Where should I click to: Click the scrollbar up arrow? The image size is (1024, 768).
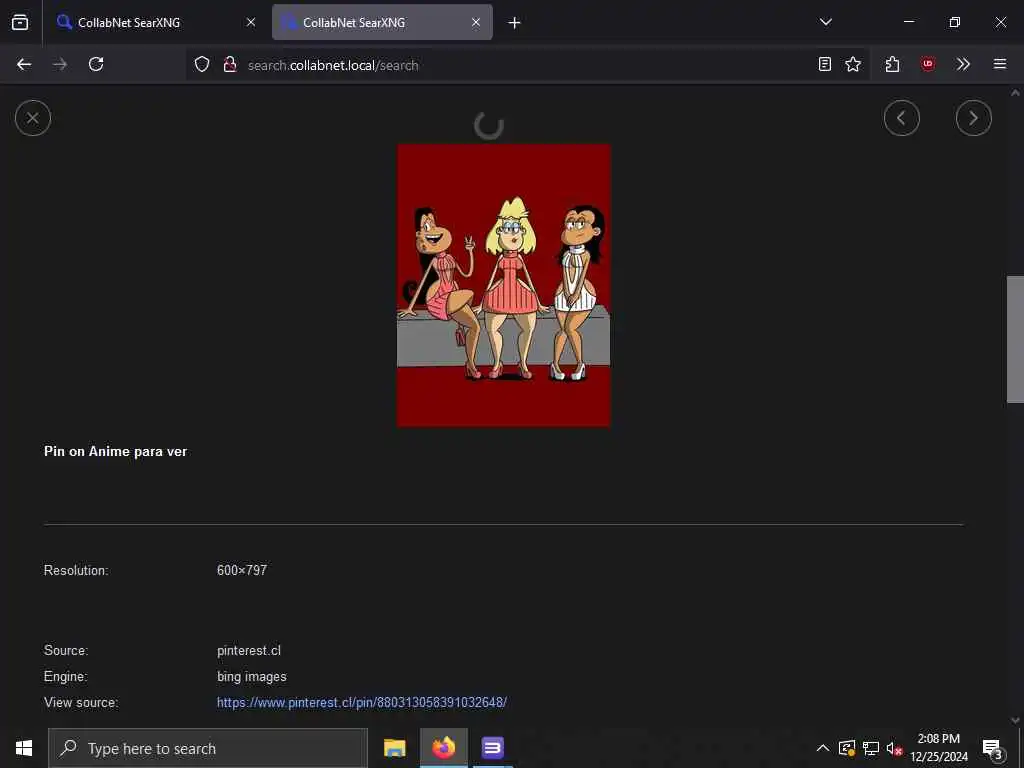point(1015,93)
